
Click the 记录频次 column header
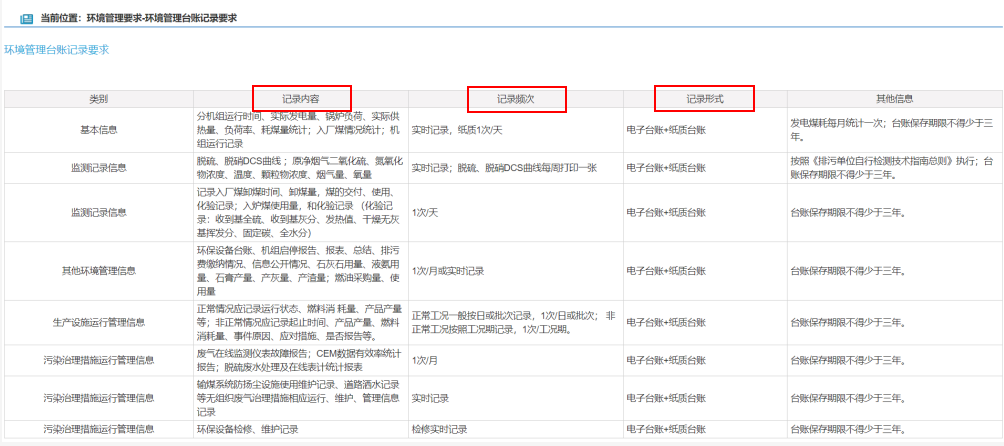(516, 99)
